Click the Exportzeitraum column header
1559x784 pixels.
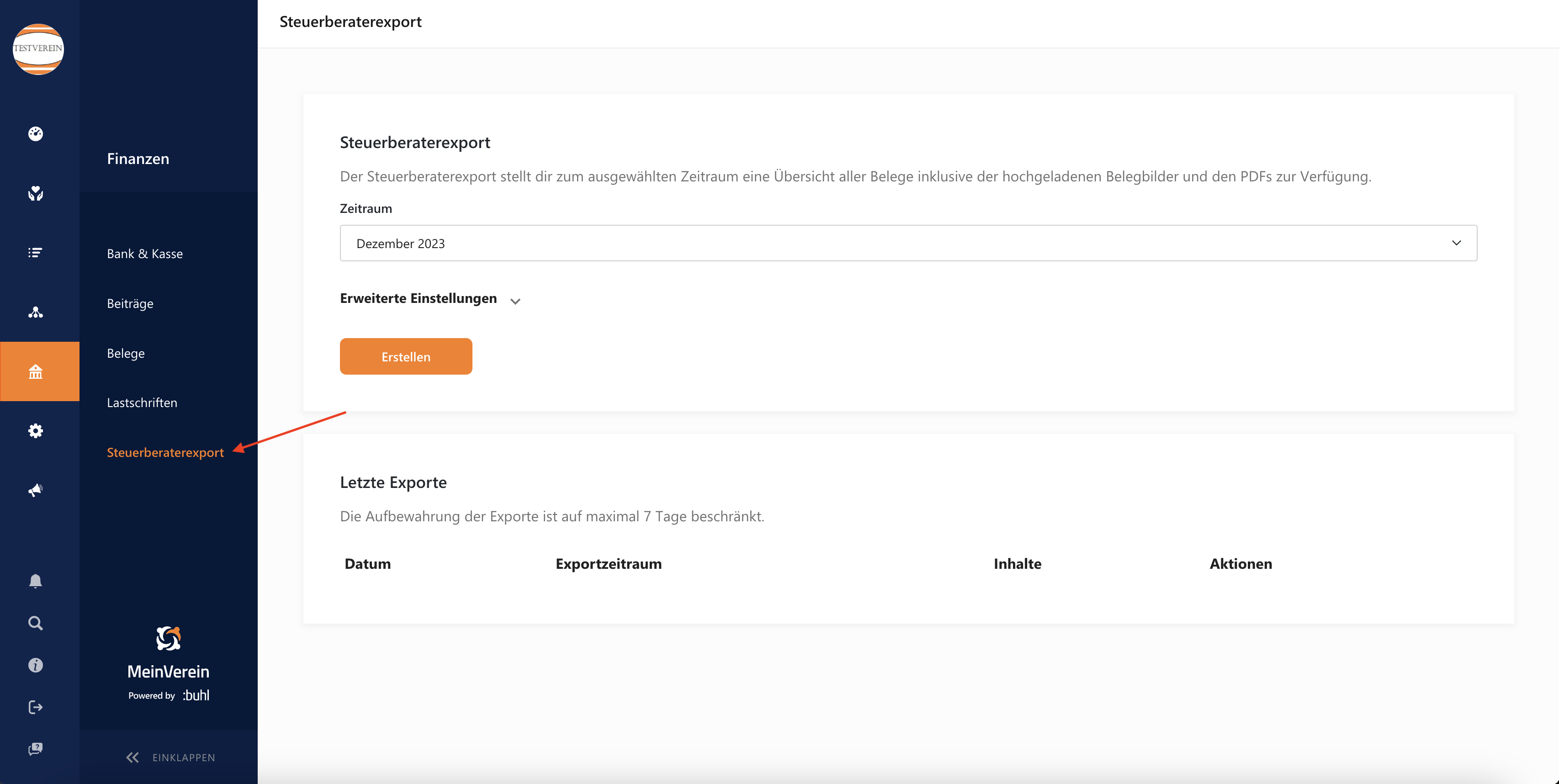point(608,564)
